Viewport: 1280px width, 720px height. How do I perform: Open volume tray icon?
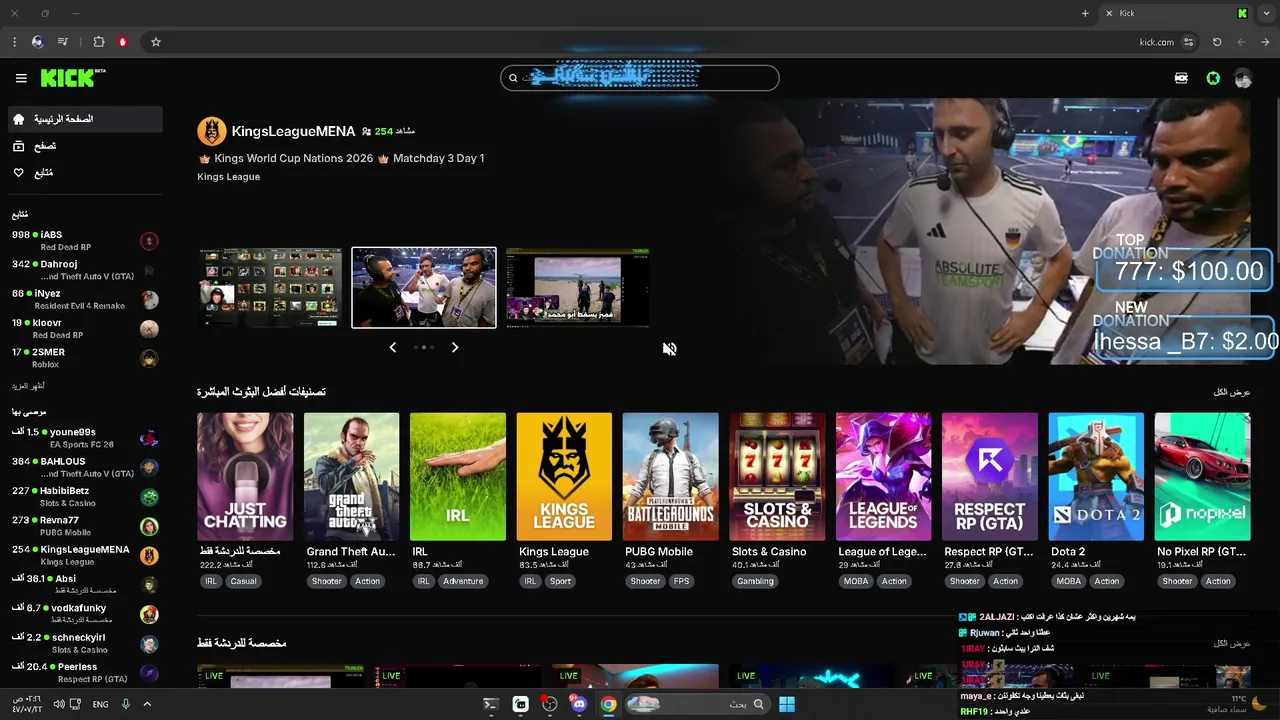[59, 704]
